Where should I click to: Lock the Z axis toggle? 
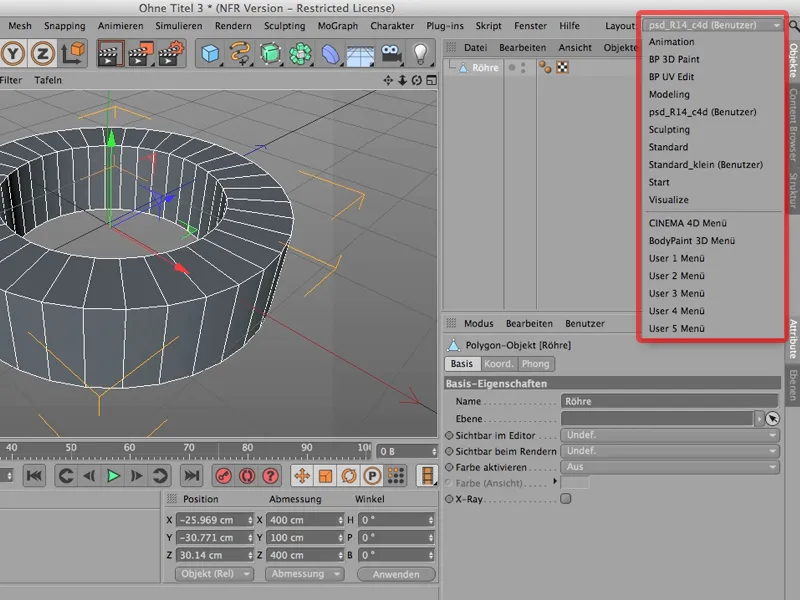point(42,53)
